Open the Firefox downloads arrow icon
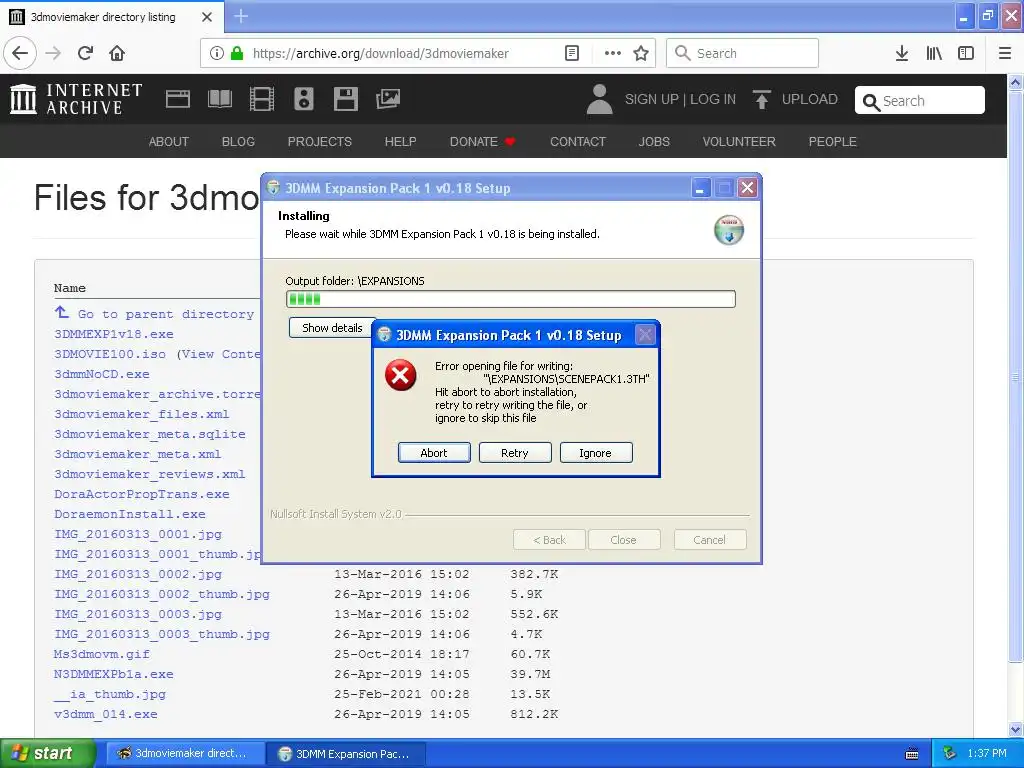 902,53
